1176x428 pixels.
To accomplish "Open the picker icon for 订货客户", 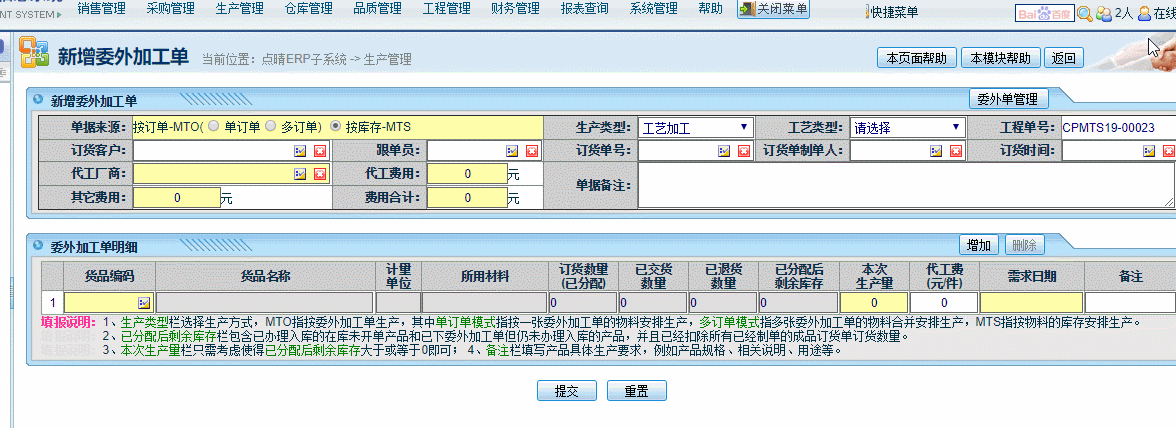I will [x=299, y=151].
